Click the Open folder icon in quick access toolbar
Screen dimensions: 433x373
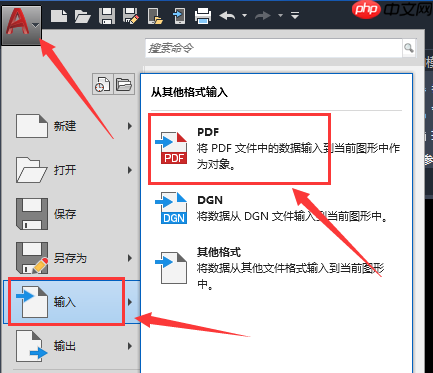tap(83, 16)
